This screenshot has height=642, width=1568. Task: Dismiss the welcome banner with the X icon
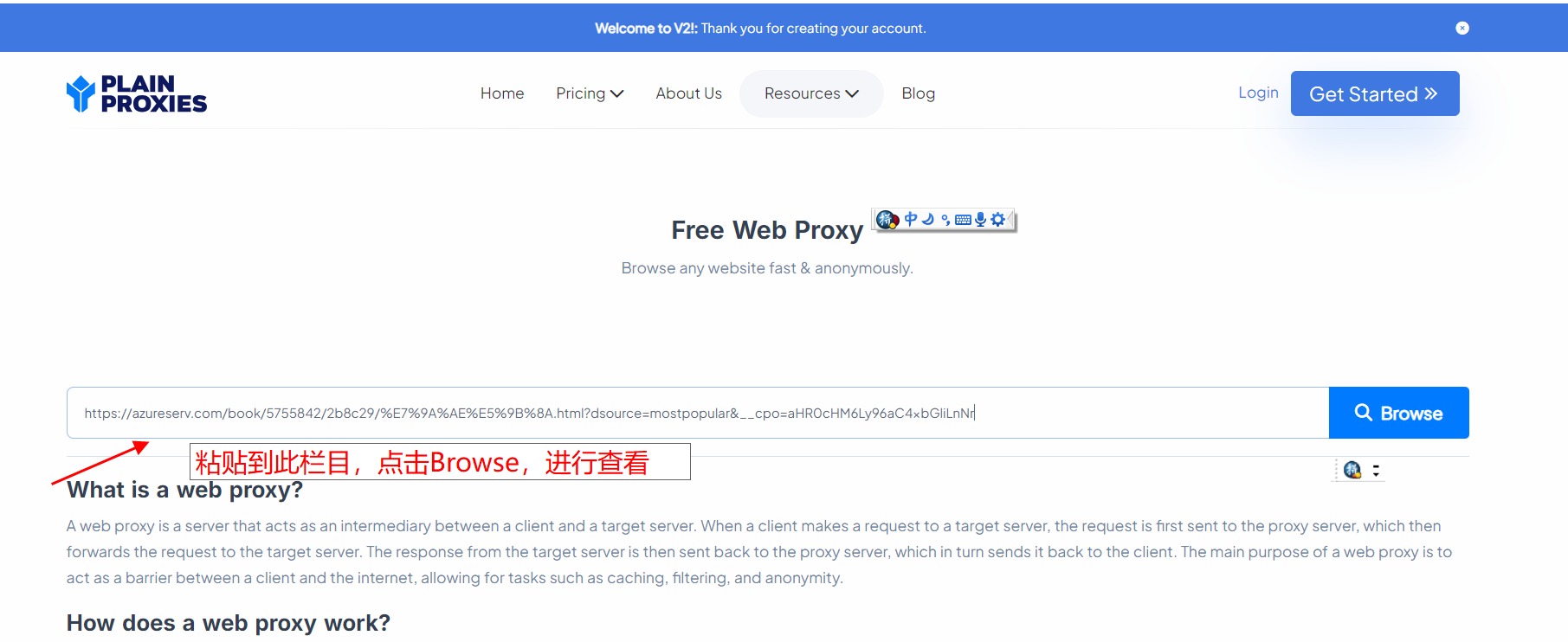click(1462, 28)
